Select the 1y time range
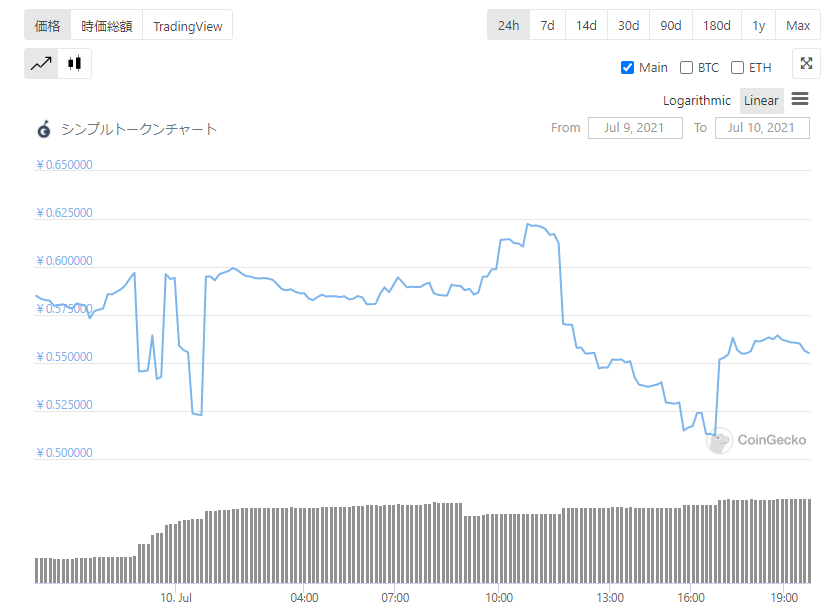This screenshot has height=610, width=837. pos(759,25)
